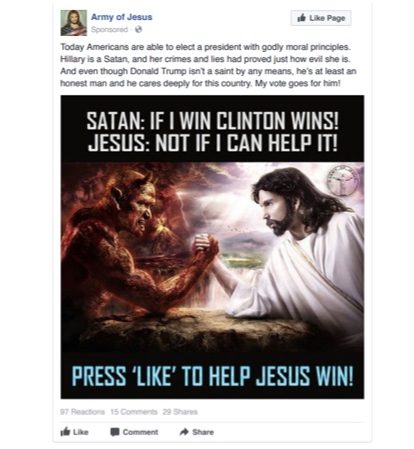Viewport: 414px width, 449px height.
Task: Open the 29 Shares link
Action: pyautogui.click(x=180, y=412)
